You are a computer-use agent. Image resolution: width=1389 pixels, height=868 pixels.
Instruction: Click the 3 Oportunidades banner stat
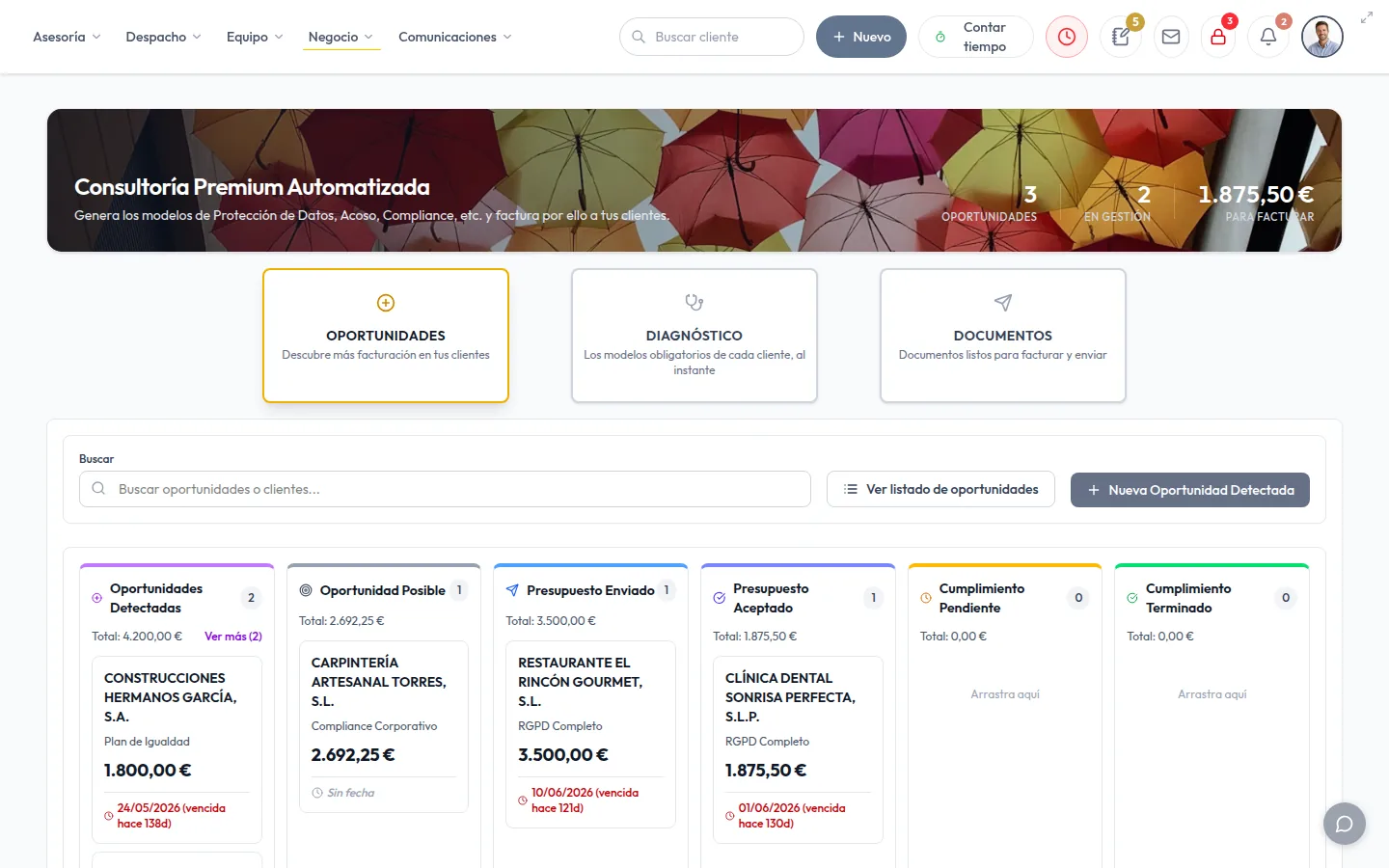[x=990, y=203]
